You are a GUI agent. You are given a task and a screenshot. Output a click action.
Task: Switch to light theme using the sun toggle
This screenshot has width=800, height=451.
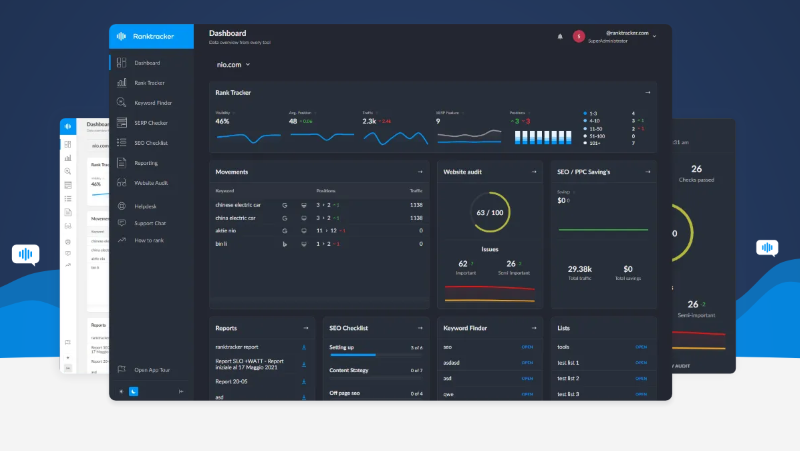point(121,392)
